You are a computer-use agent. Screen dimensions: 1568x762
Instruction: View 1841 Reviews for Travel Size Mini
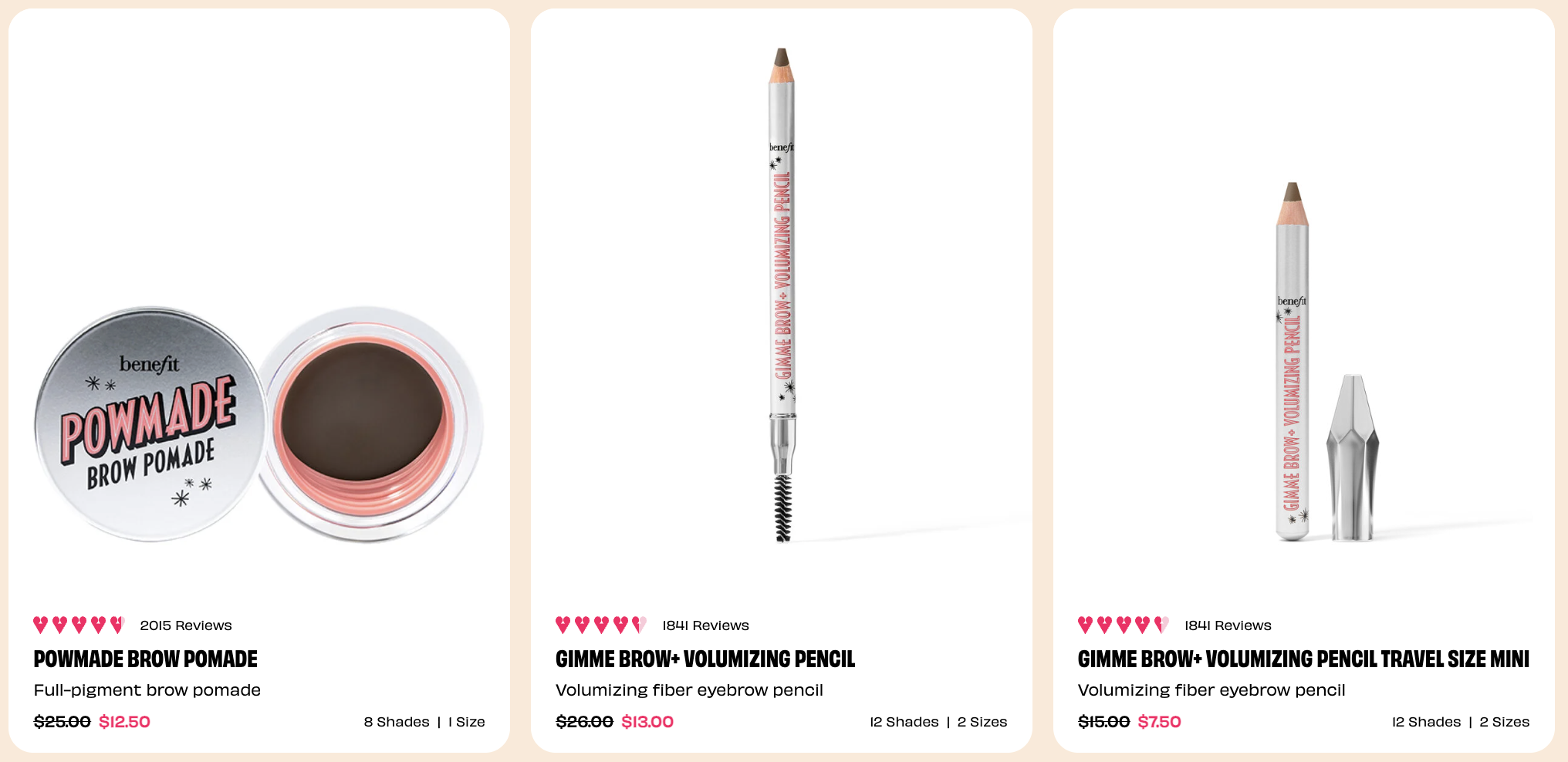[x=1228, y=625]
